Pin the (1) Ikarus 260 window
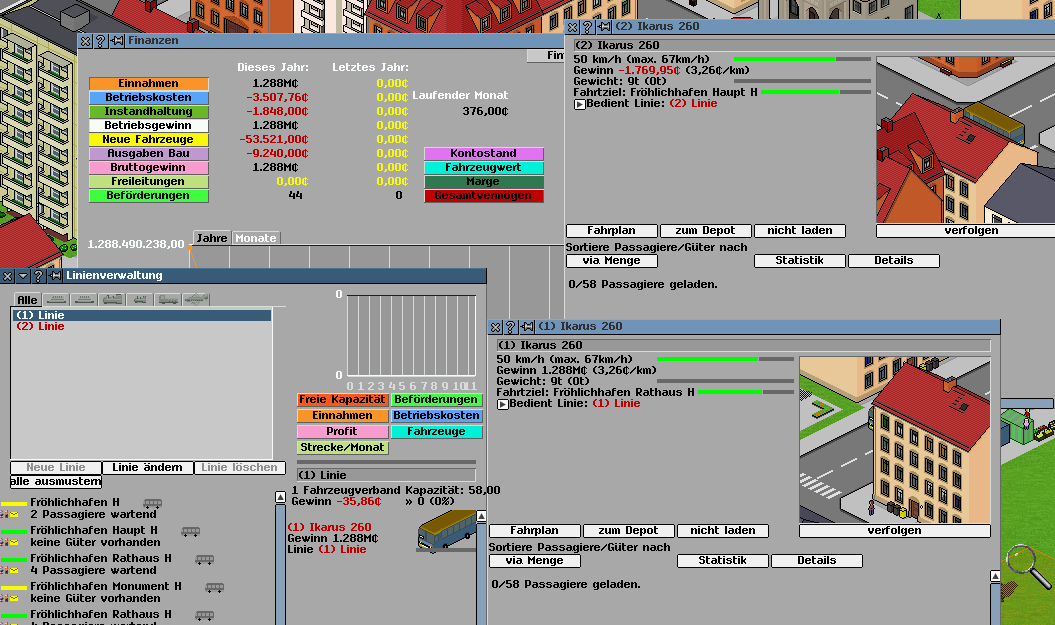This screenshot has height=625, width=1055. [x=526, y=327]
